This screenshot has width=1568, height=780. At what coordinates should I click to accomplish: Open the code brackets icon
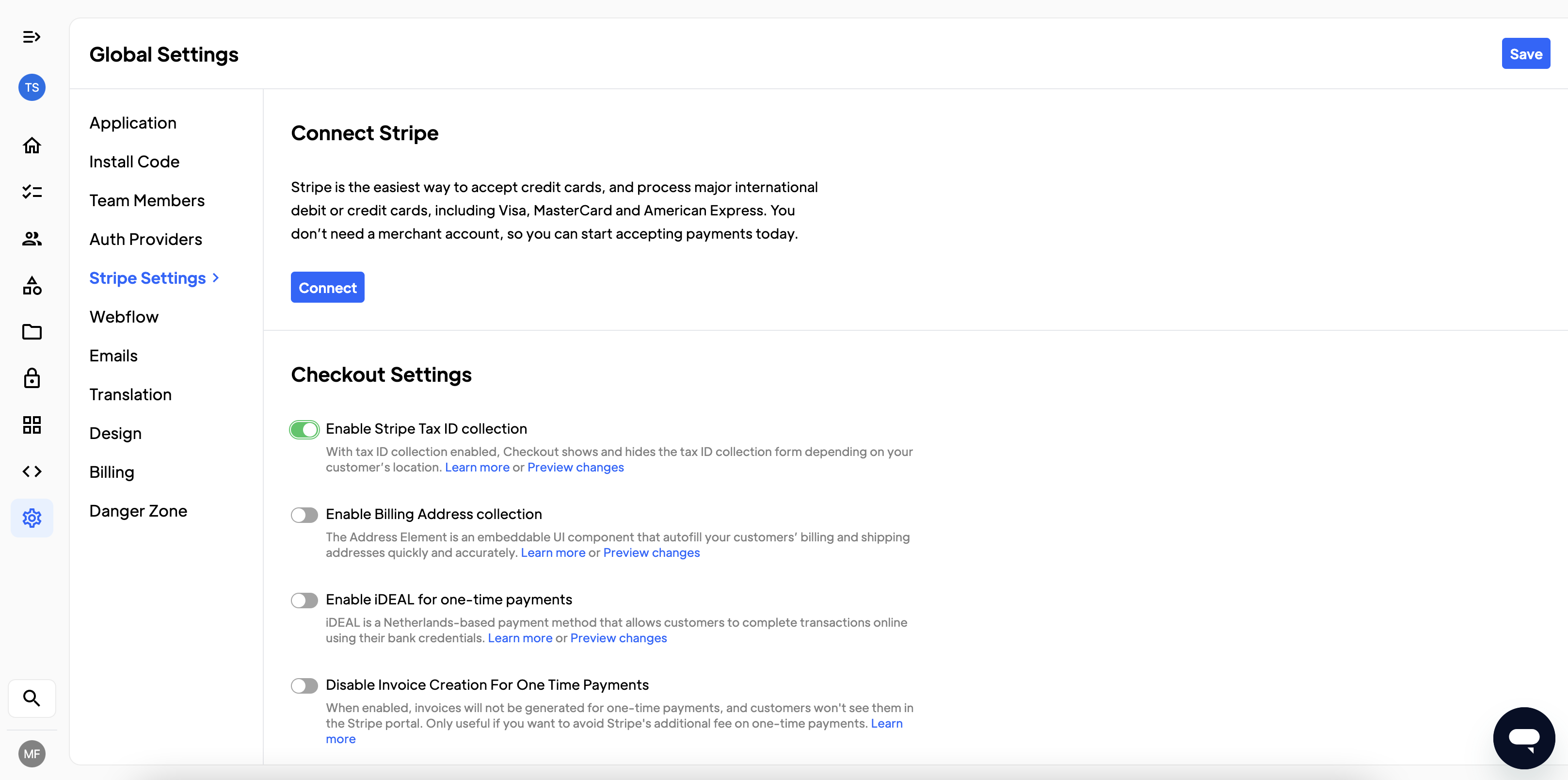click(x=32, y=471)
